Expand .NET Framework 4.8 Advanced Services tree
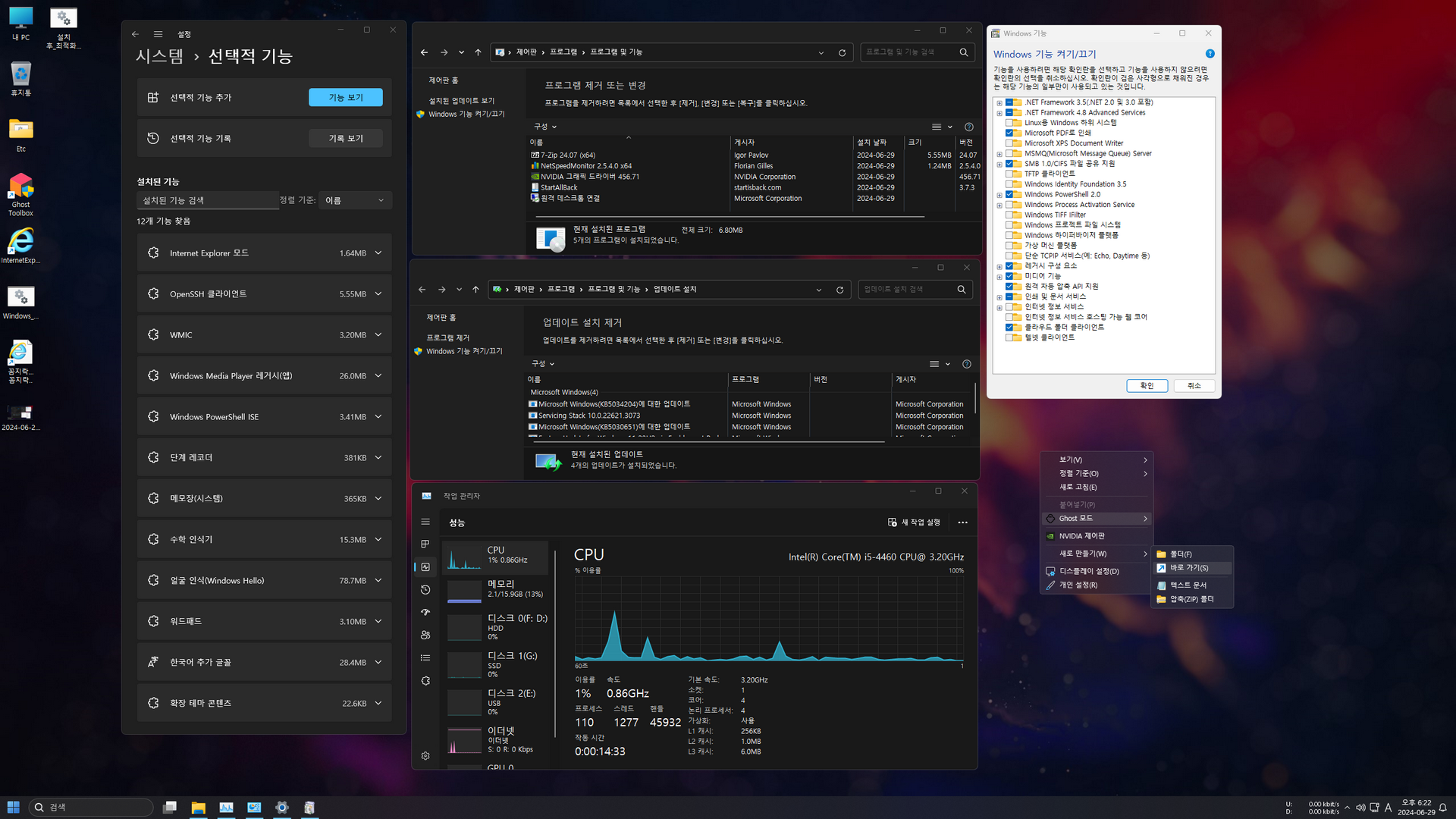1456x819 pixels. point(999,113)
